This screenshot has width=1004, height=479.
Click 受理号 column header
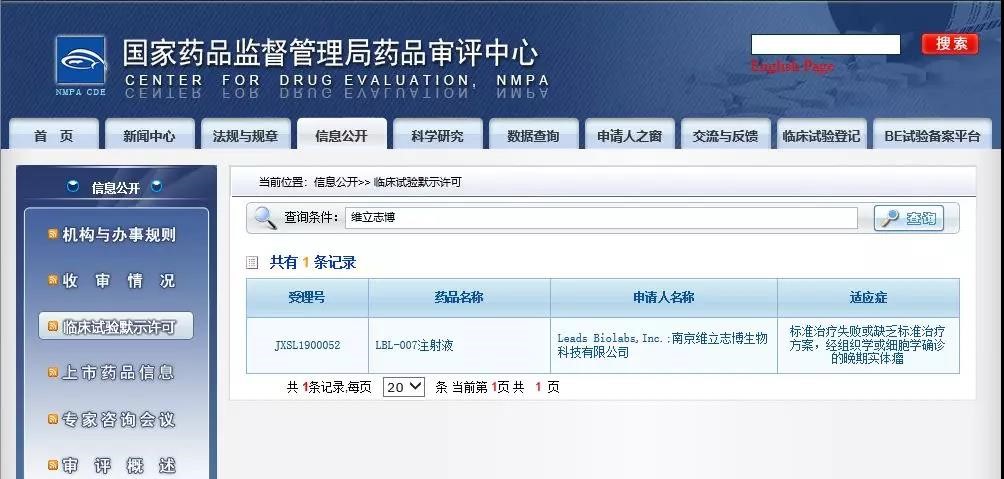tap(307, 298)
